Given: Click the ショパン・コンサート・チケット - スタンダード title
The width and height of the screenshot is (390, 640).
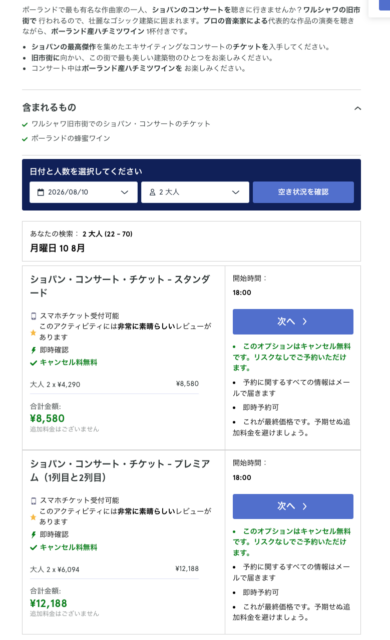Looking at the screenshot, I should (x=120, y=286).
